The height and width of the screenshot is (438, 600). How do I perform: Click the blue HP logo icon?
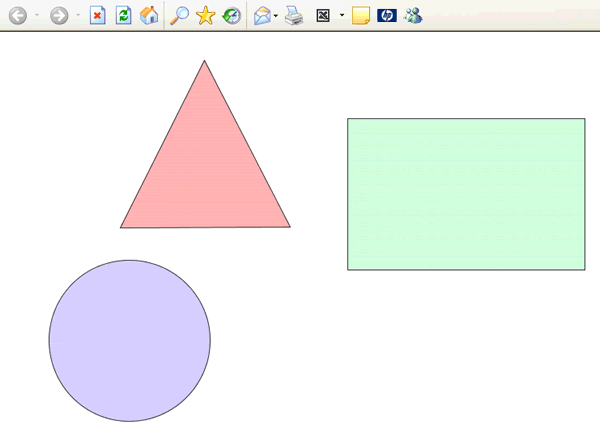[x=387, y=15]
